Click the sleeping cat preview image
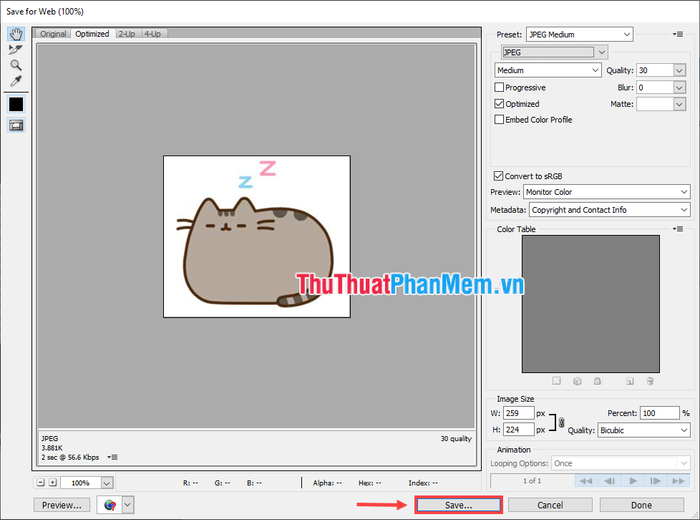Viewport: 700px width, 520px height. [257, 237]
